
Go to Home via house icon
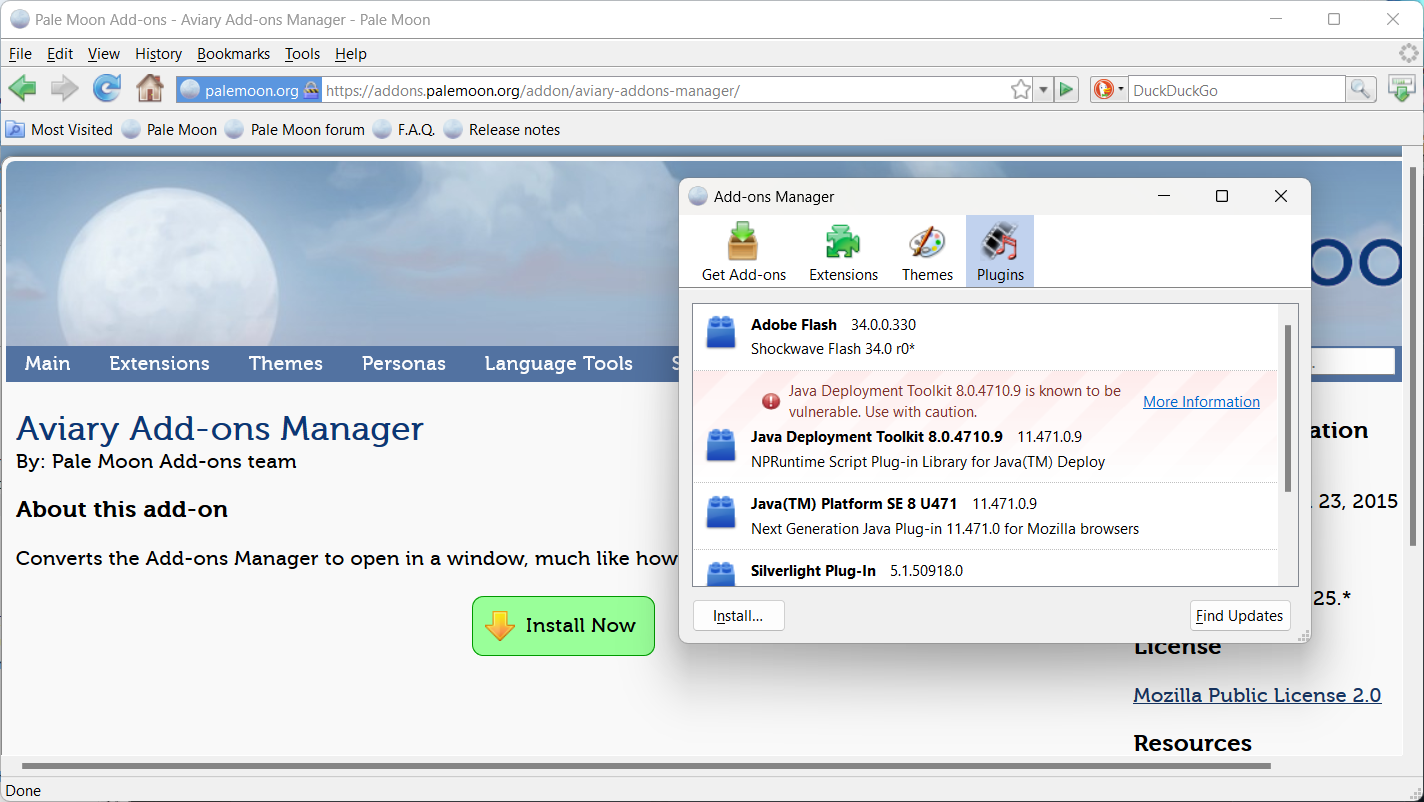(150, 89)
